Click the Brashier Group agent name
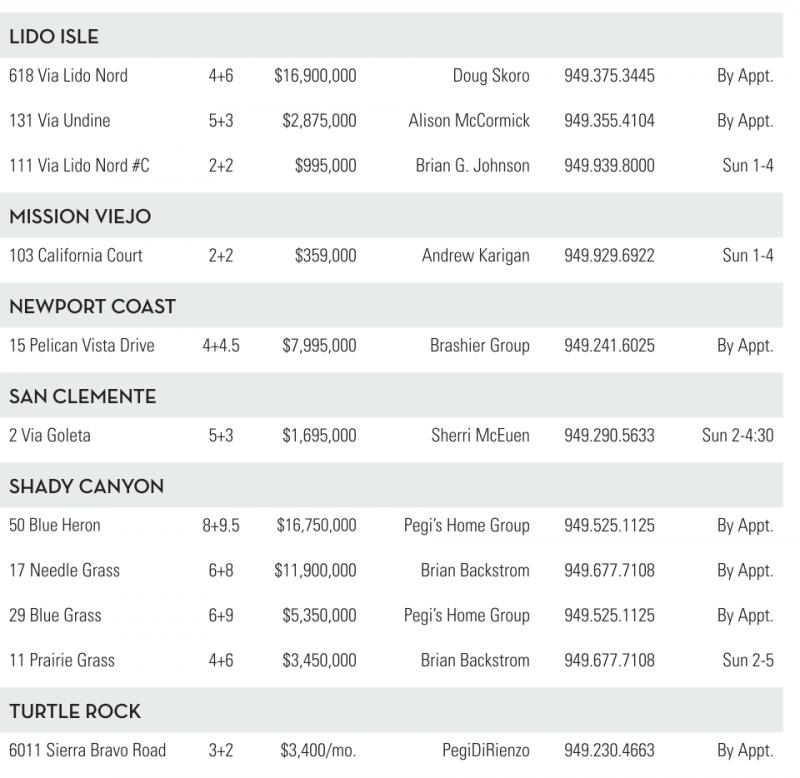Image resolution: width=800 pixels, height=778 pixels. point(480,346)
